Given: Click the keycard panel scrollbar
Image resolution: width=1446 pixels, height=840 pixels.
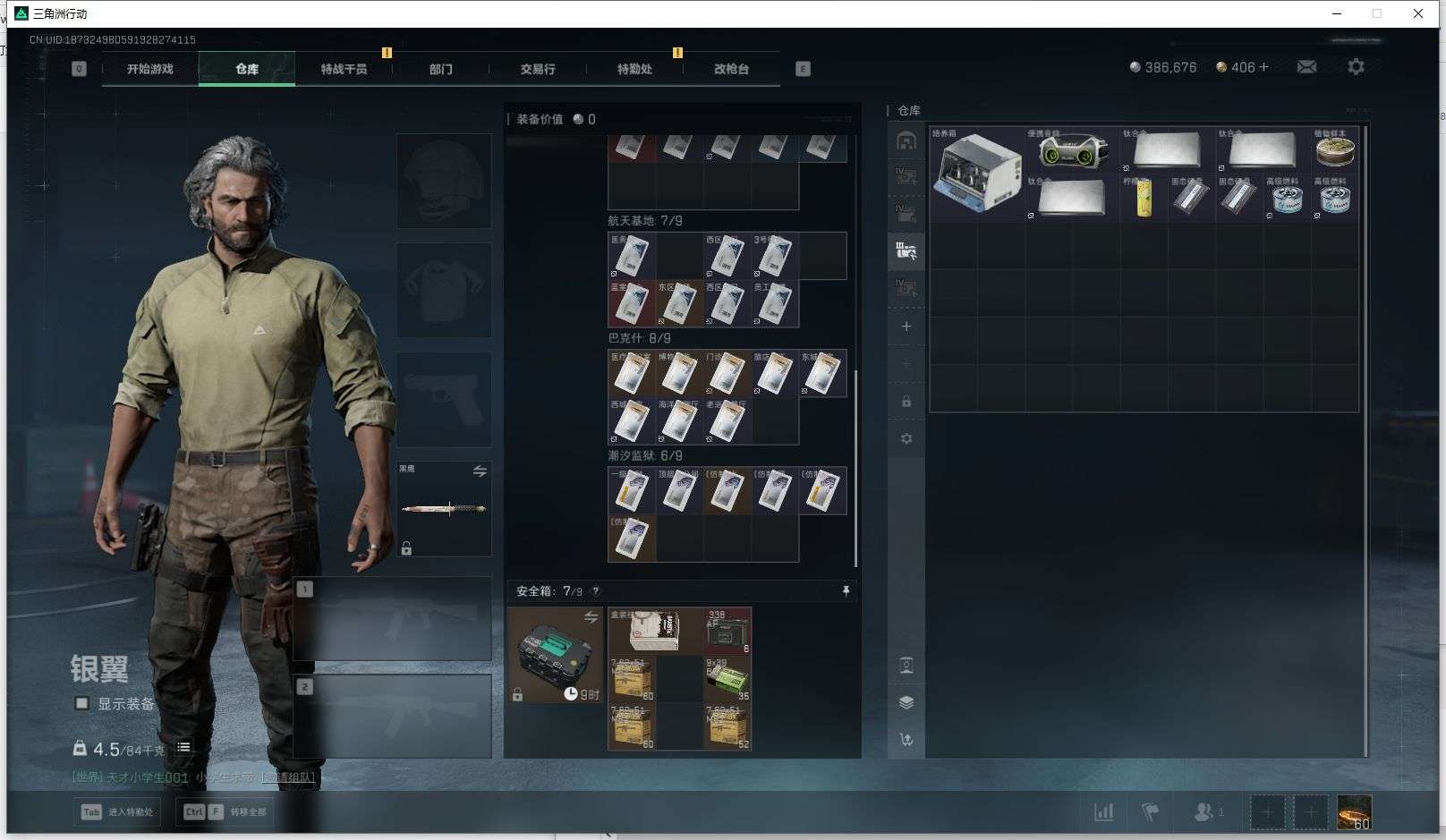Looking at the screenshot, I should (x=856, y=468).
